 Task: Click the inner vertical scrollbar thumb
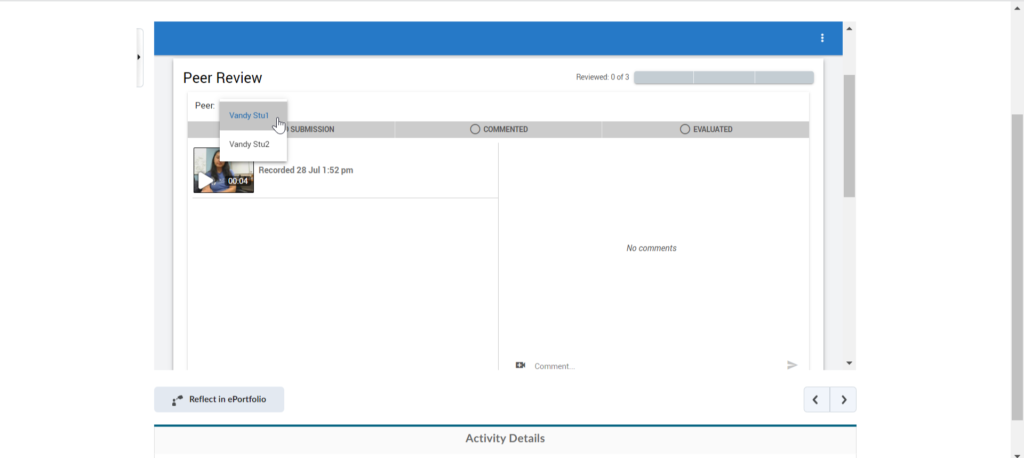[x=849, y=135]
